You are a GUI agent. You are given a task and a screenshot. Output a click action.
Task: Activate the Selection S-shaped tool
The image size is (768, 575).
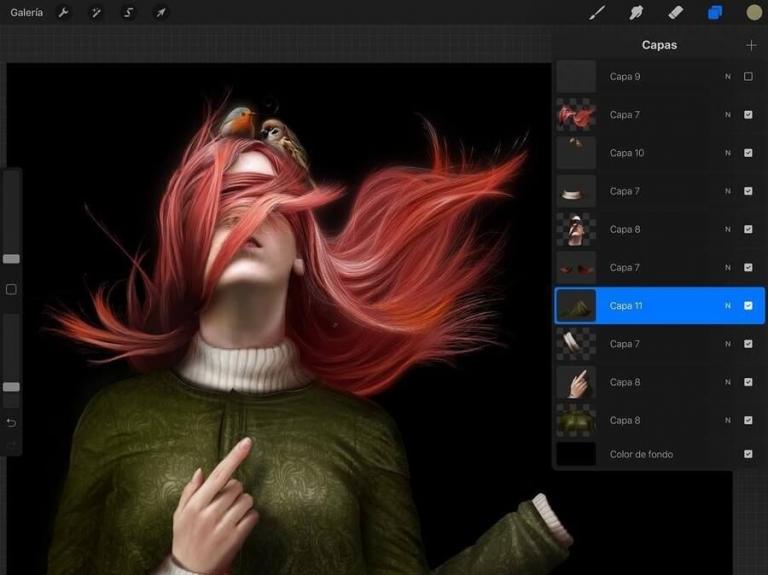(x=128, y=13)
